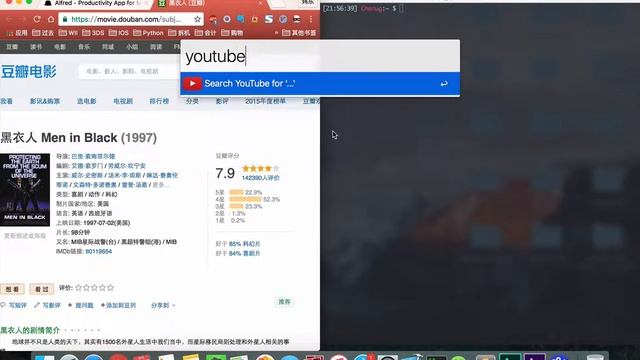
Task: Open 同城 in Douban top navigation
Action: click(x=108, y=47)
